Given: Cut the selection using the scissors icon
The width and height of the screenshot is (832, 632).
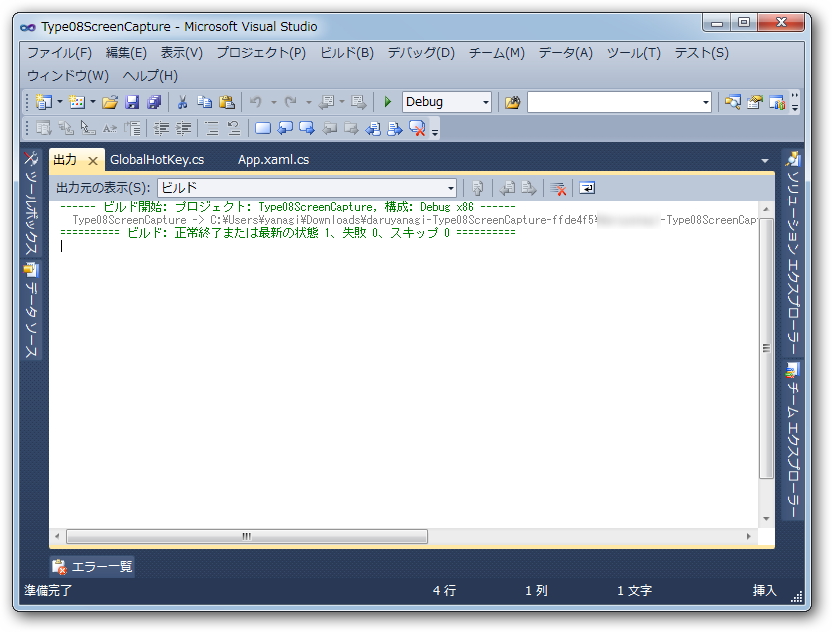Looking at the screenshot, I should (x=182, y=101).
